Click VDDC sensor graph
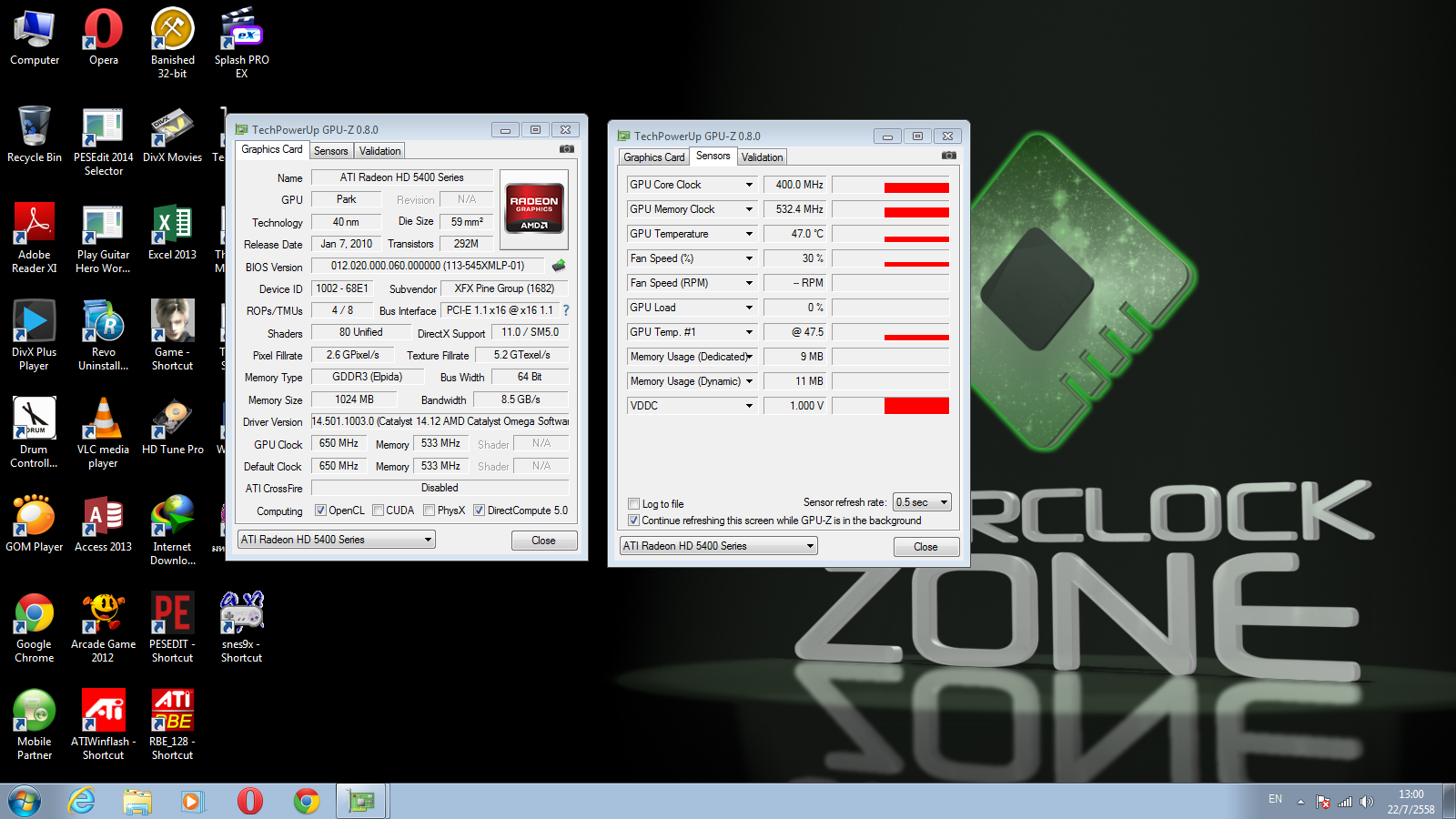The image size is (1456, 819). point(891,406)
